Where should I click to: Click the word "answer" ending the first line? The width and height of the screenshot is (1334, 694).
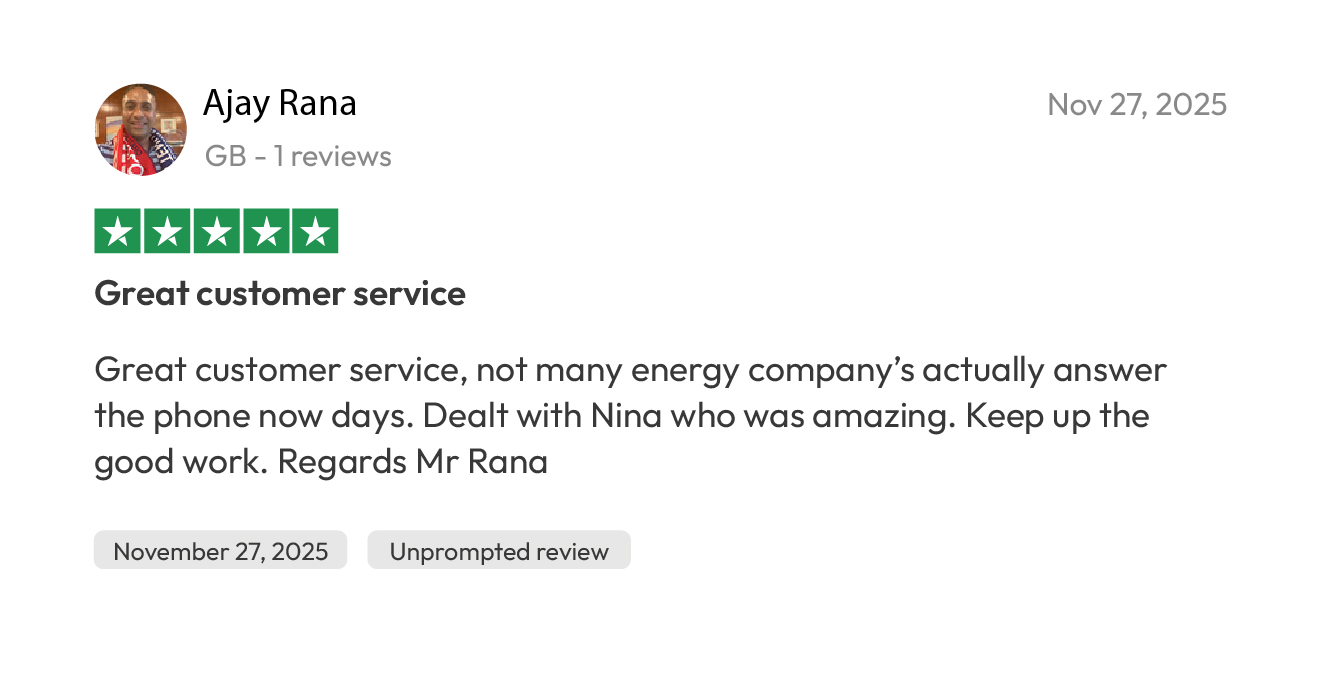[1109, 370]
